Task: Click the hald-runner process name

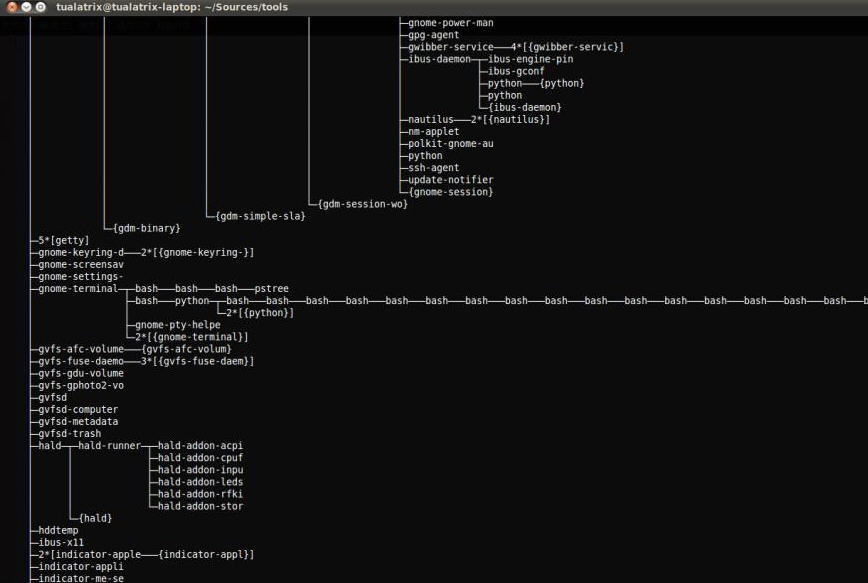Action: click(110, 446)
